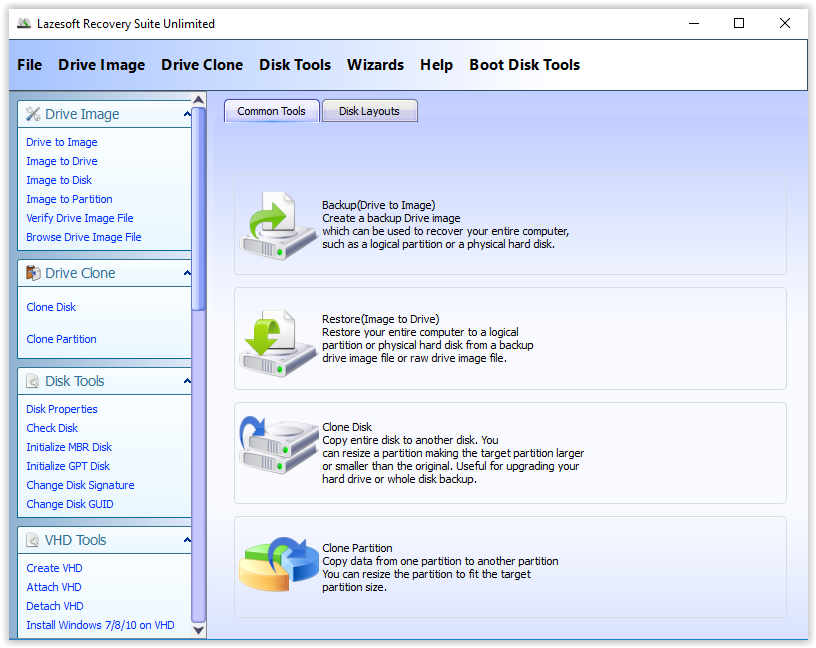
Task: Open Disk Properties
Action: pos(62,409)
